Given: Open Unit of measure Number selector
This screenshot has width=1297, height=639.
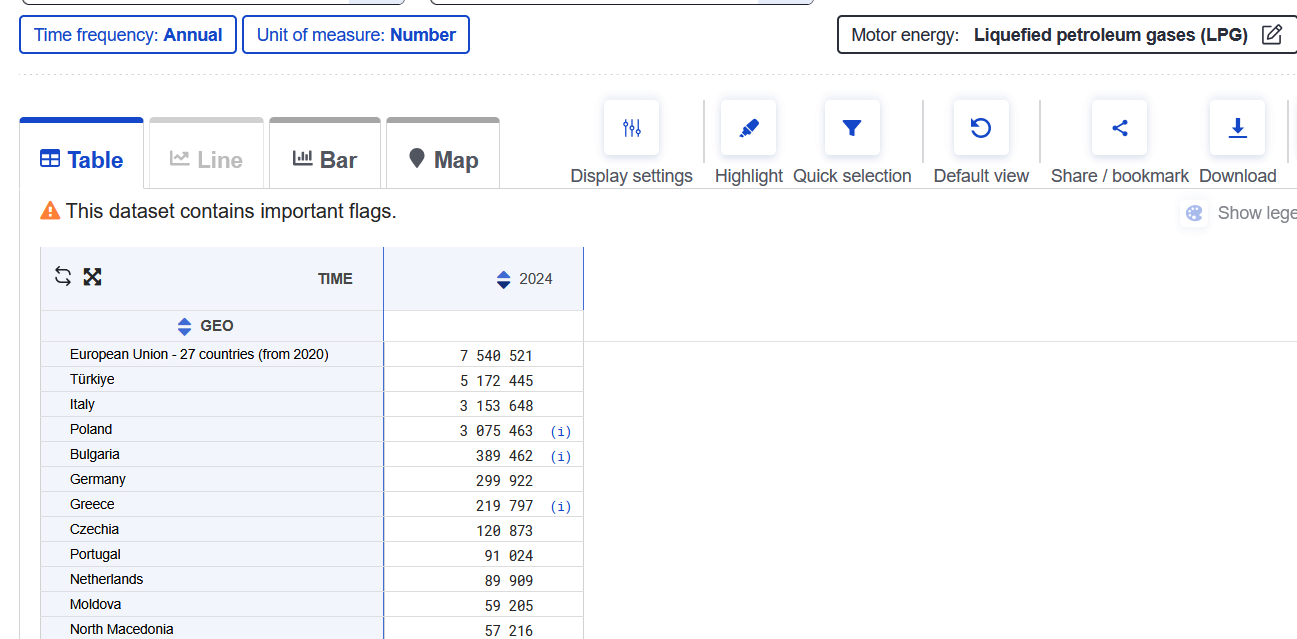Looking at the screenshot, I should tap(356, 35).
